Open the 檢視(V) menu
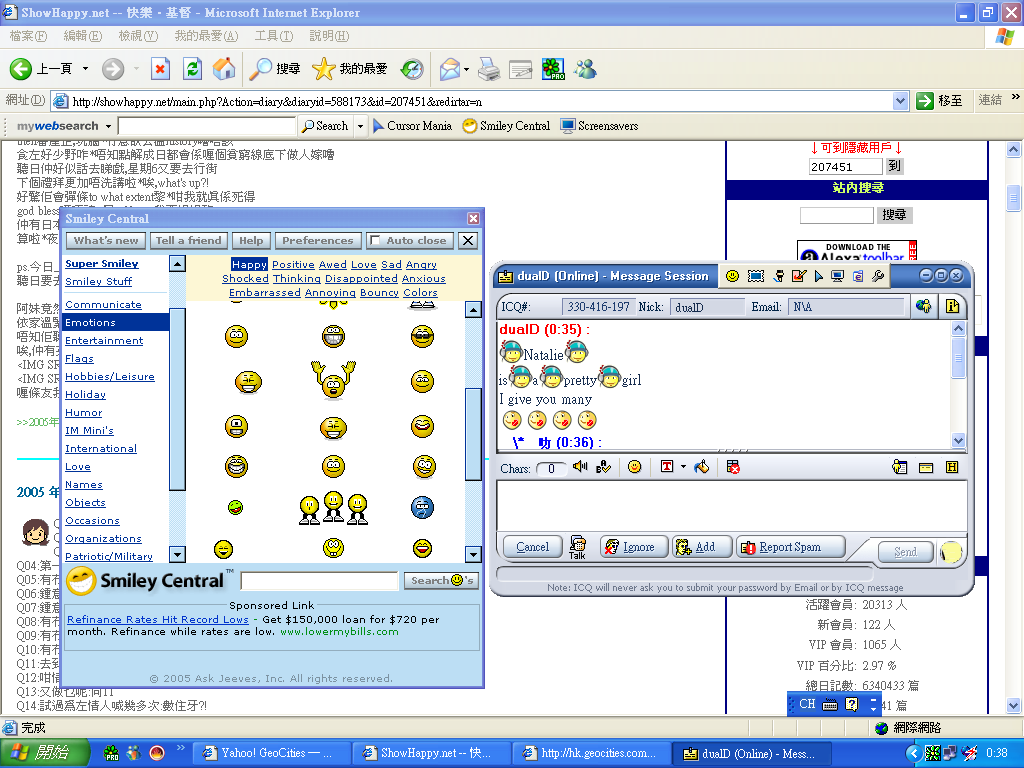The image size is (1024, 768). (x=138, y=36)
